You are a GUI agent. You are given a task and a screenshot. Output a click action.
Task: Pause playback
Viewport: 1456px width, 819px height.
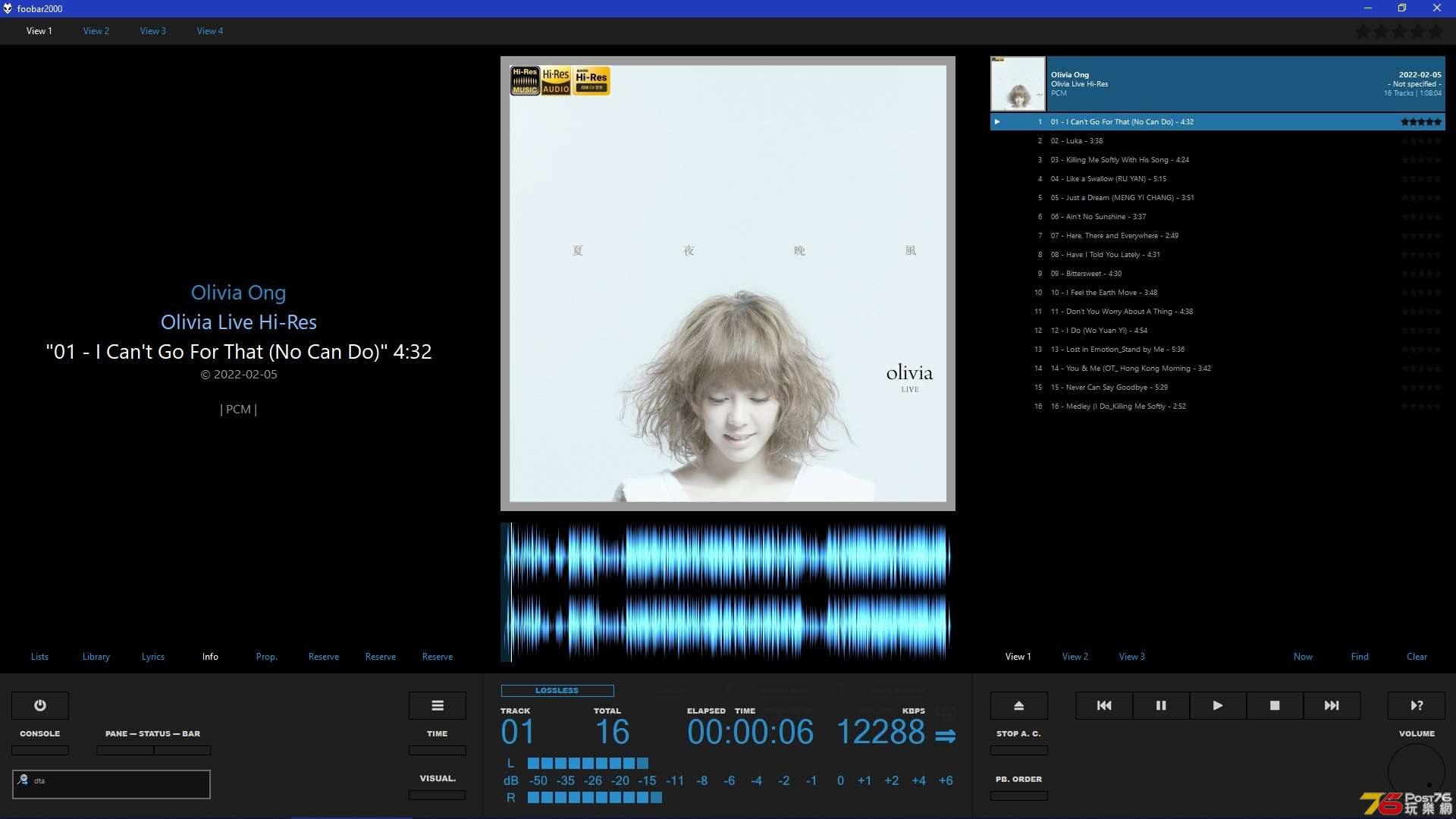point(1161,705)
